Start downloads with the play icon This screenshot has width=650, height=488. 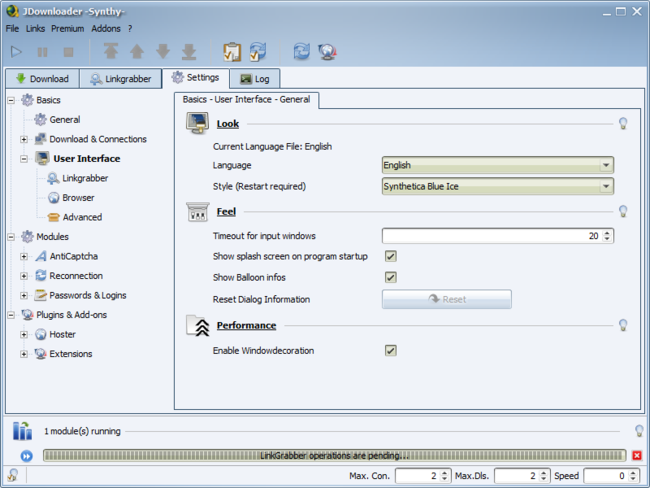pyautogui.click(x=16, y=52)
